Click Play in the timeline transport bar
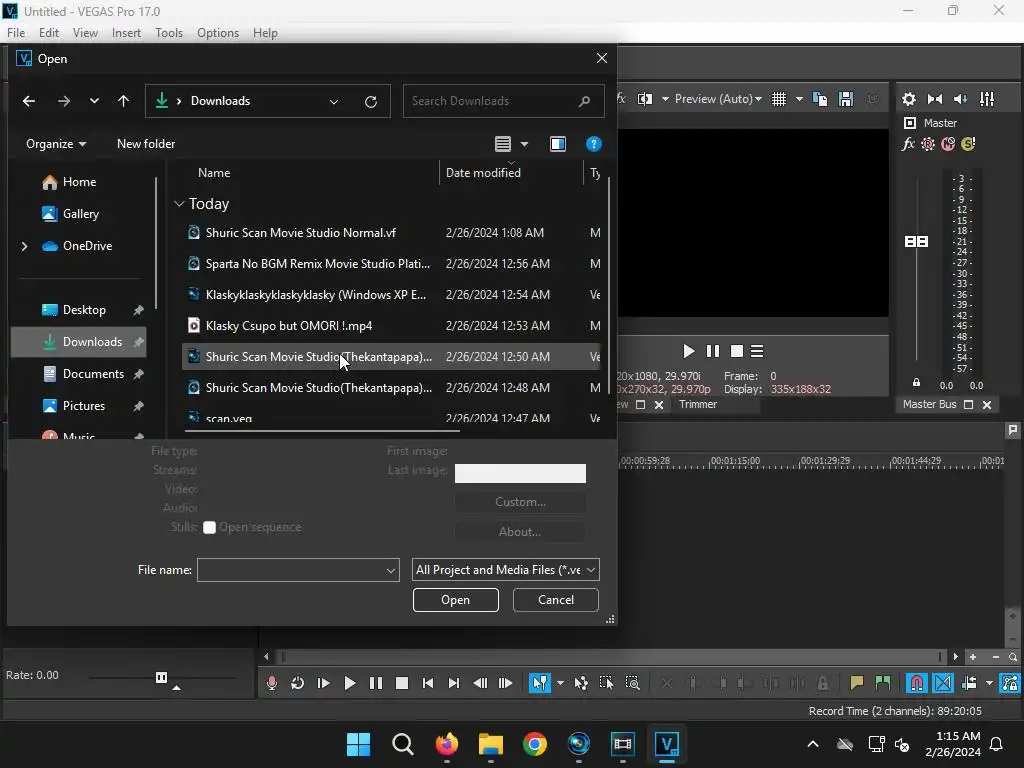1024x768 pixels. point(349,683)
